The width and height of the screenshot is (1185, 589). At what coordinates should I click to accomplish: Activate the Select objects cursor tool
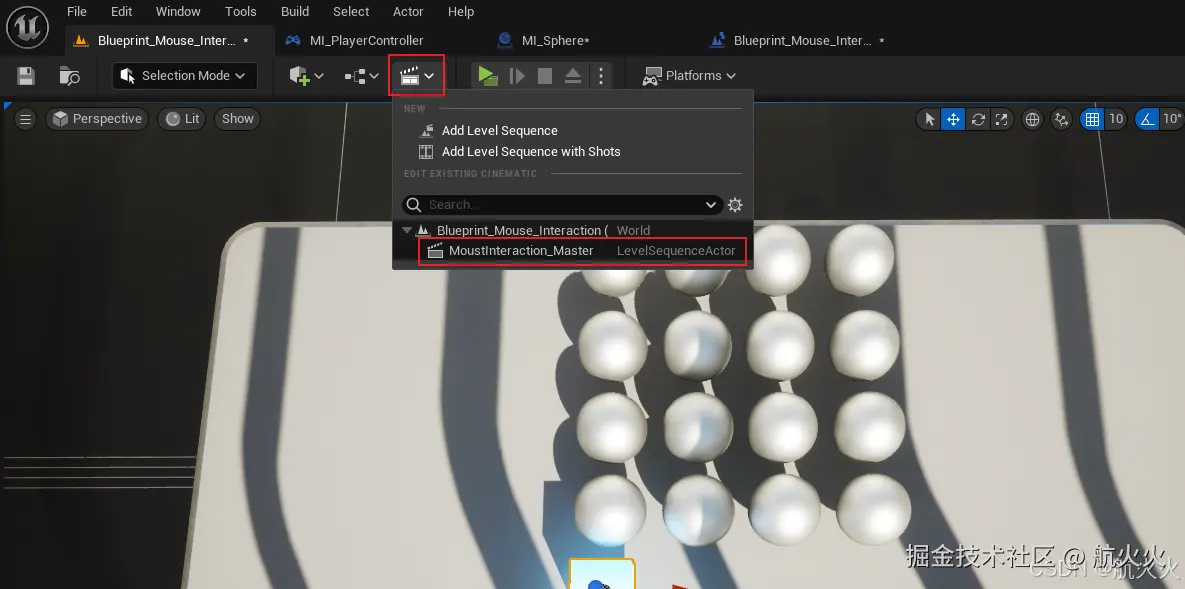[929, 119]
